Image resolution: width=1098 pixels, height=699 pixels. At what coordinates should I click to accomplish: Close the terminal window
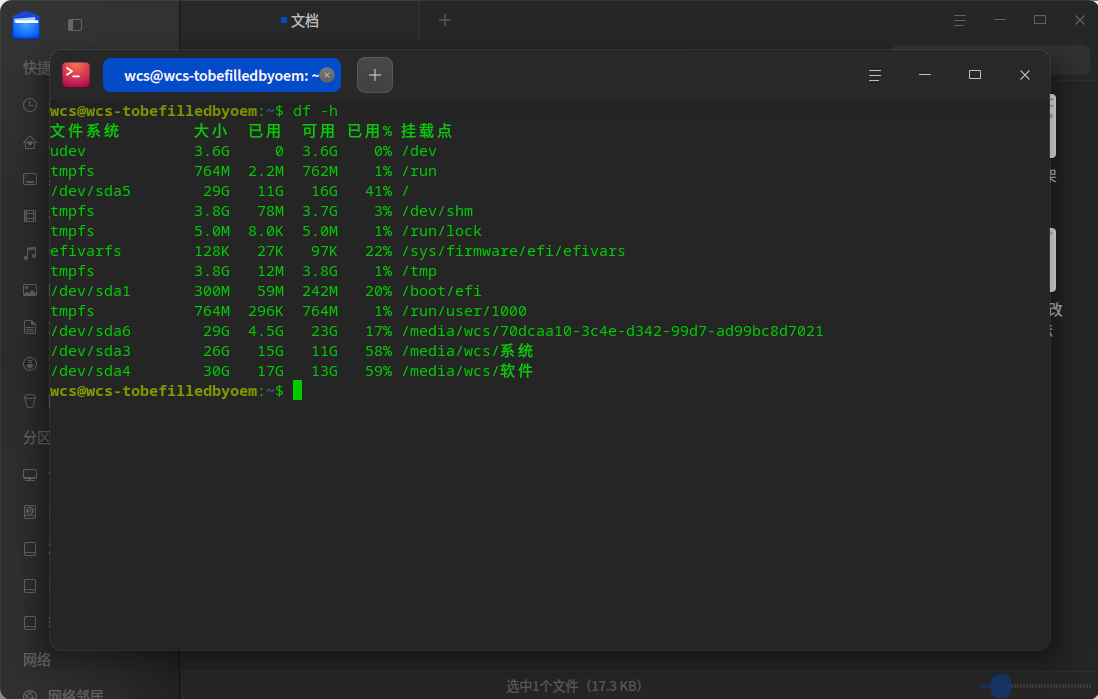click(1024, 74)
